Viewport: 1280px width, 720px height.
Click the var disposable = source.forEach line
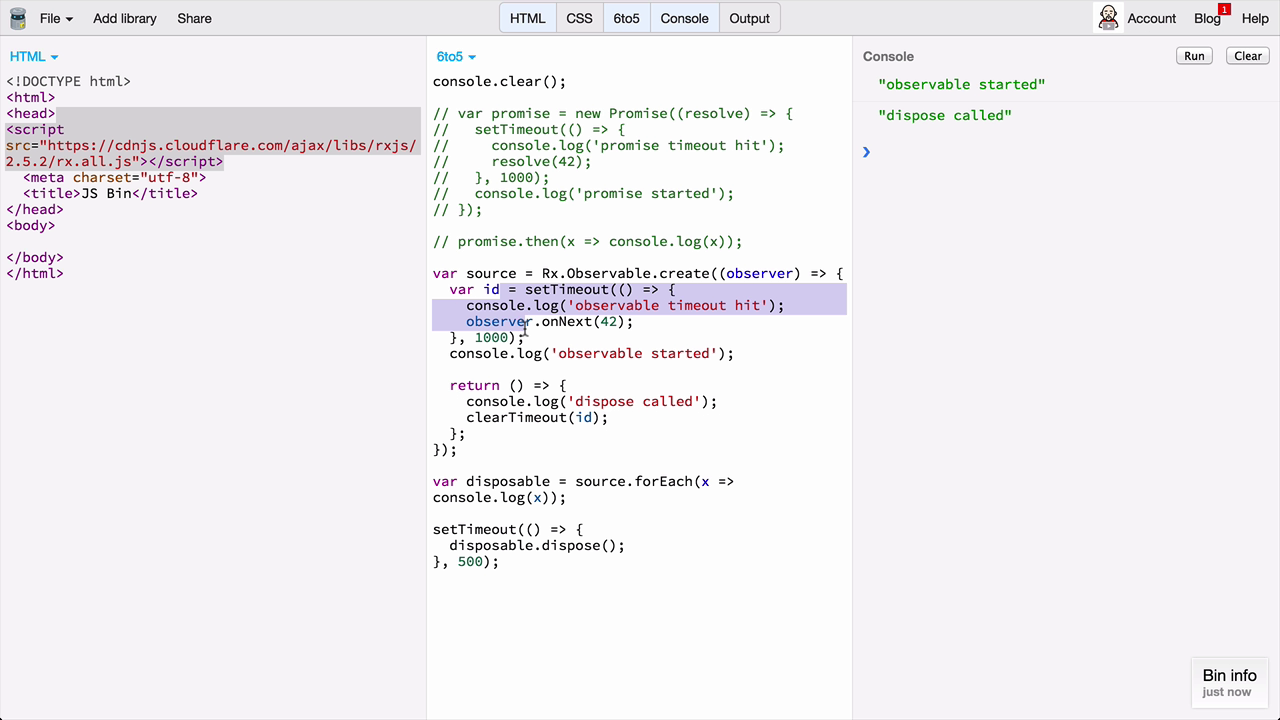[583, 490]
